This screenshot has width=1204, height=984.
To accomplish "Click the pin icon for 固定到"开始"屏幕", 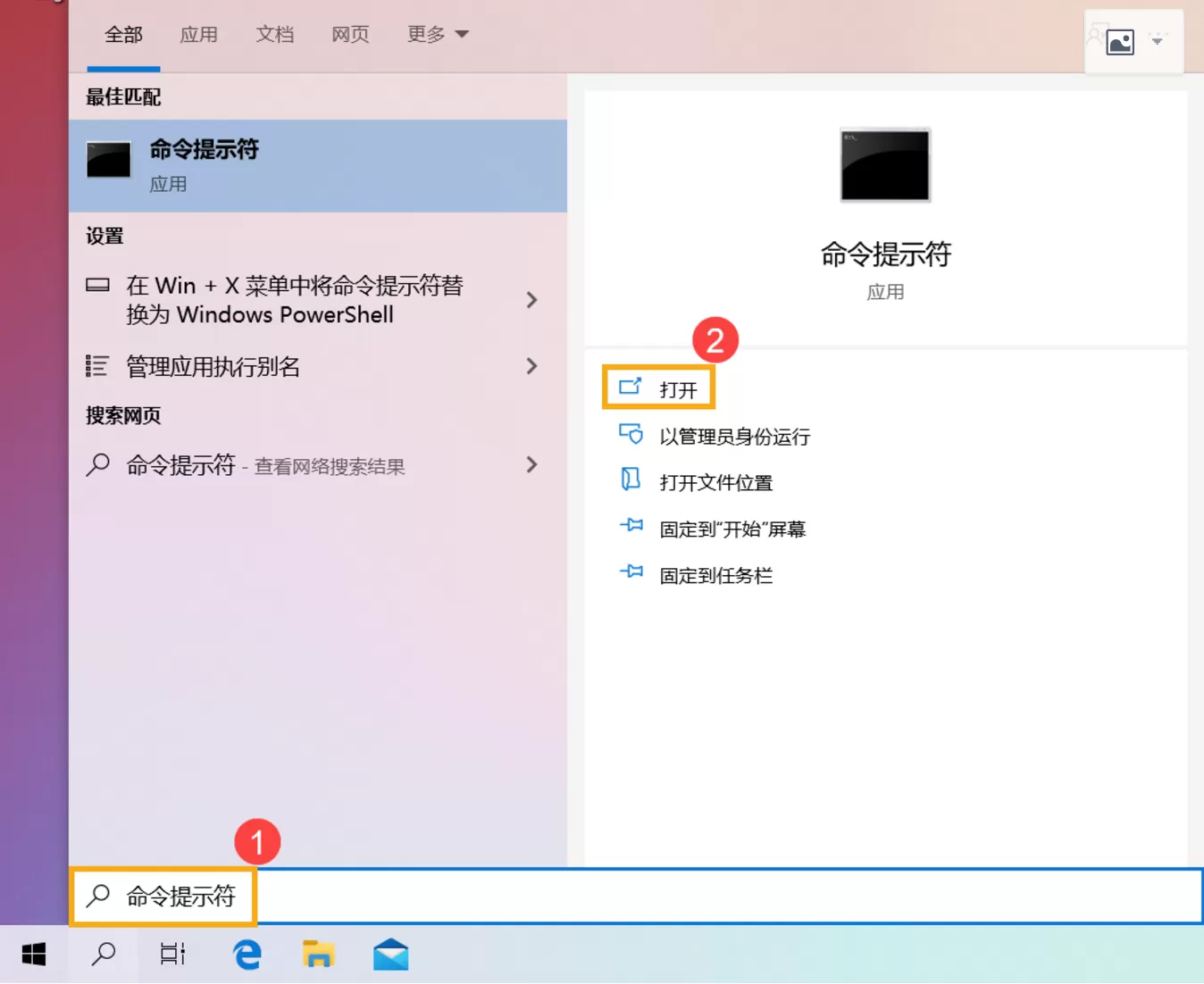I will point(631,526).
